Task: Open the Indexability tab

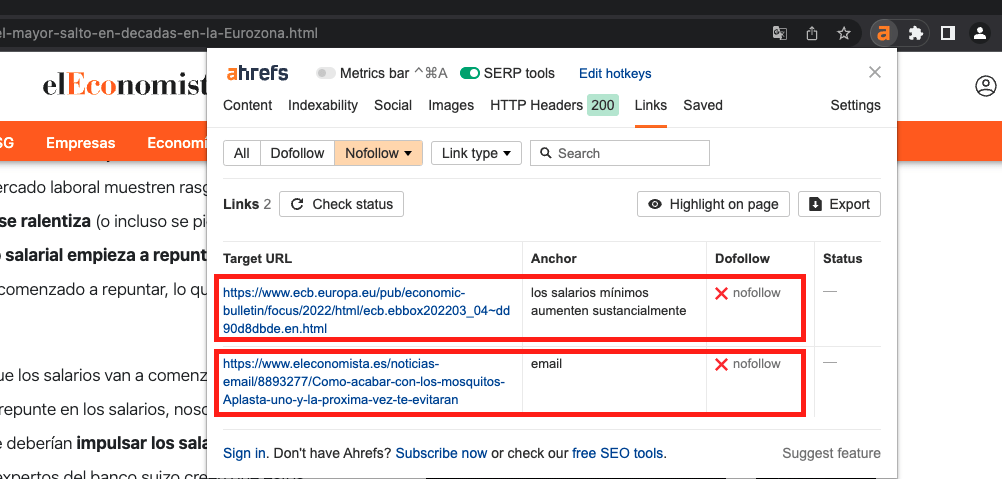Action: click(323, 105)
